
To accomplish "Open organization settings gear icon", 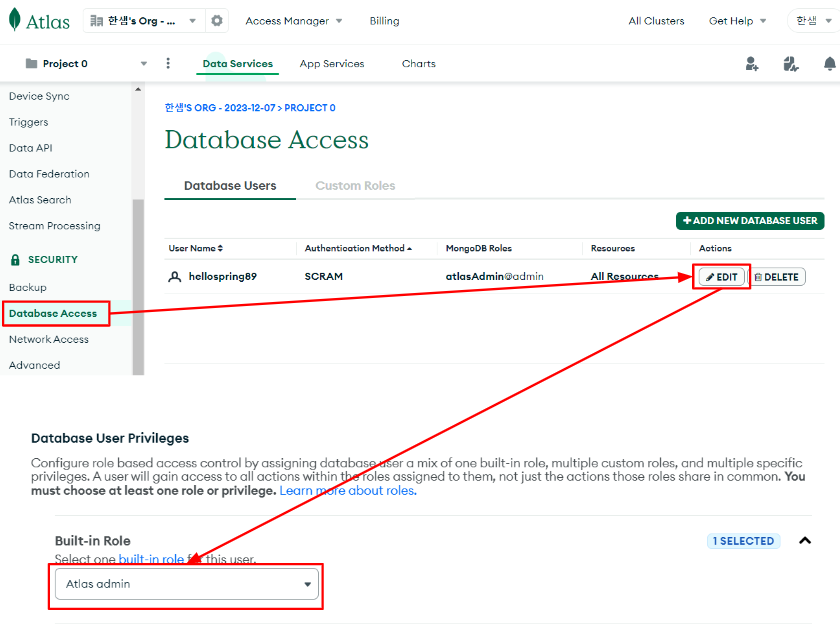I will (216, 20).
